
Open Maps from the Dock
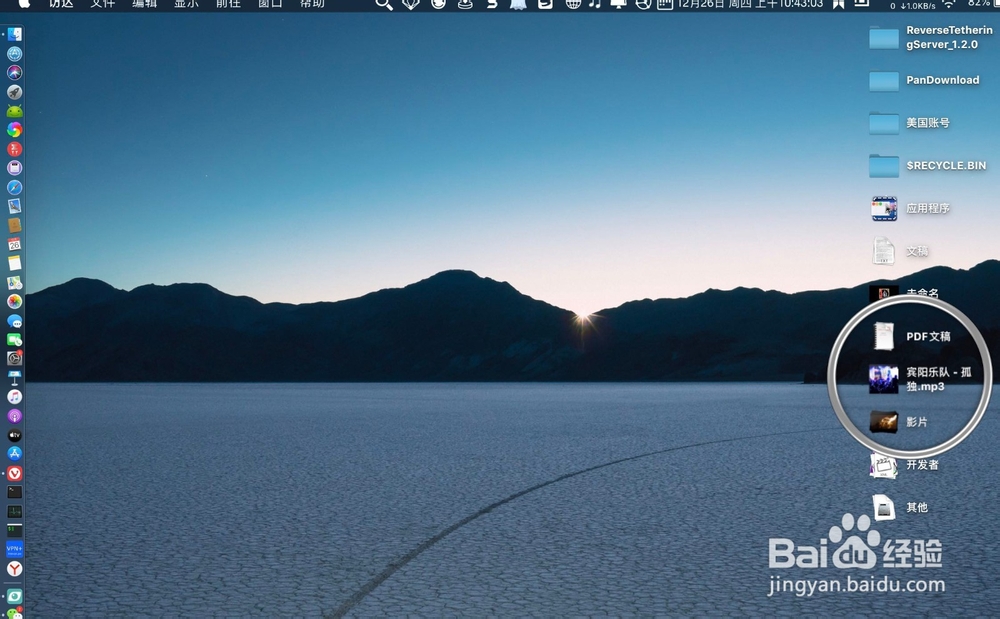(15, 282)
